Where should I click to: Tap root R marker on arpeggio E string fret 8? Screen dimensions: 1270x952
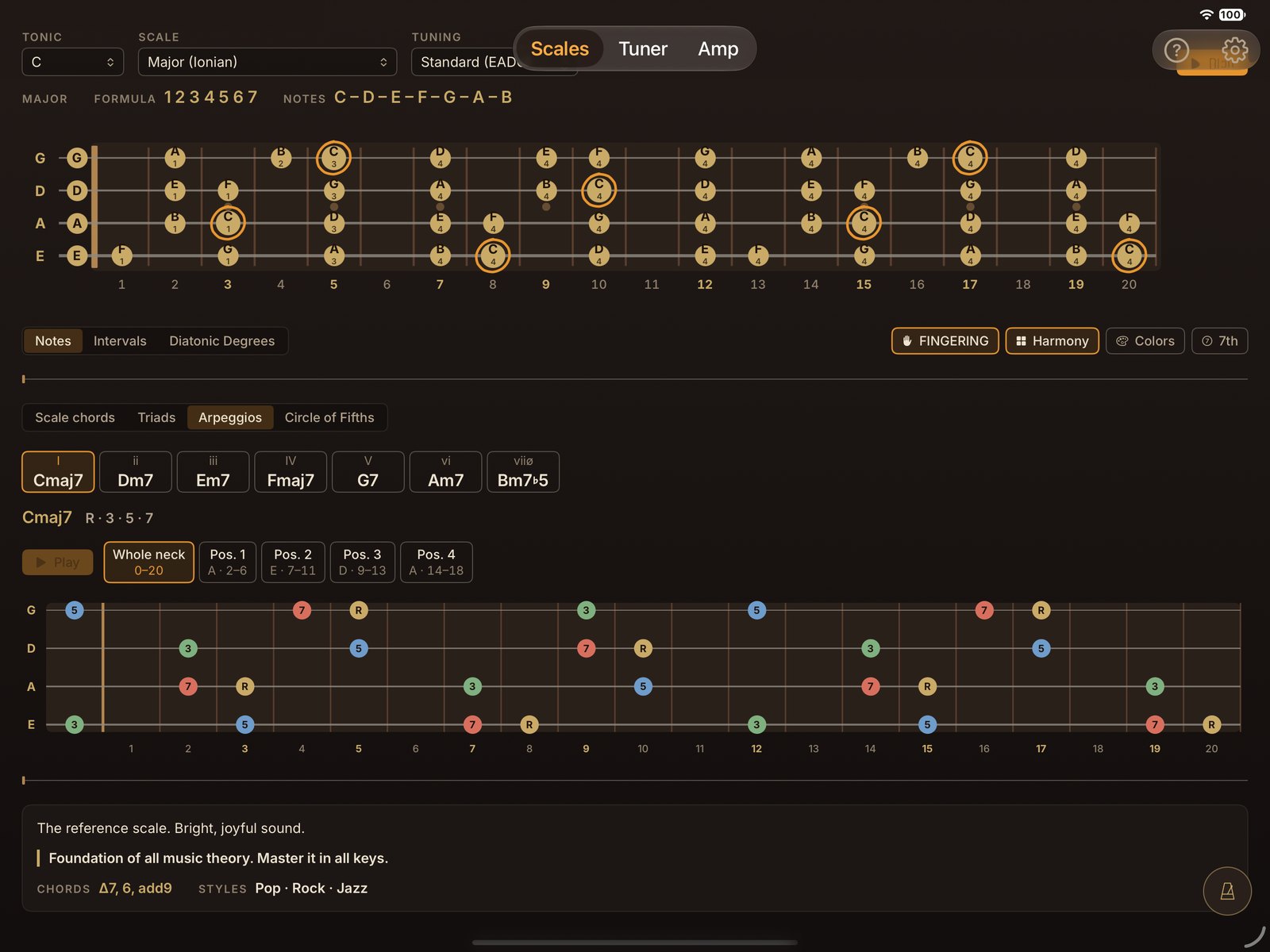point(529,724)
